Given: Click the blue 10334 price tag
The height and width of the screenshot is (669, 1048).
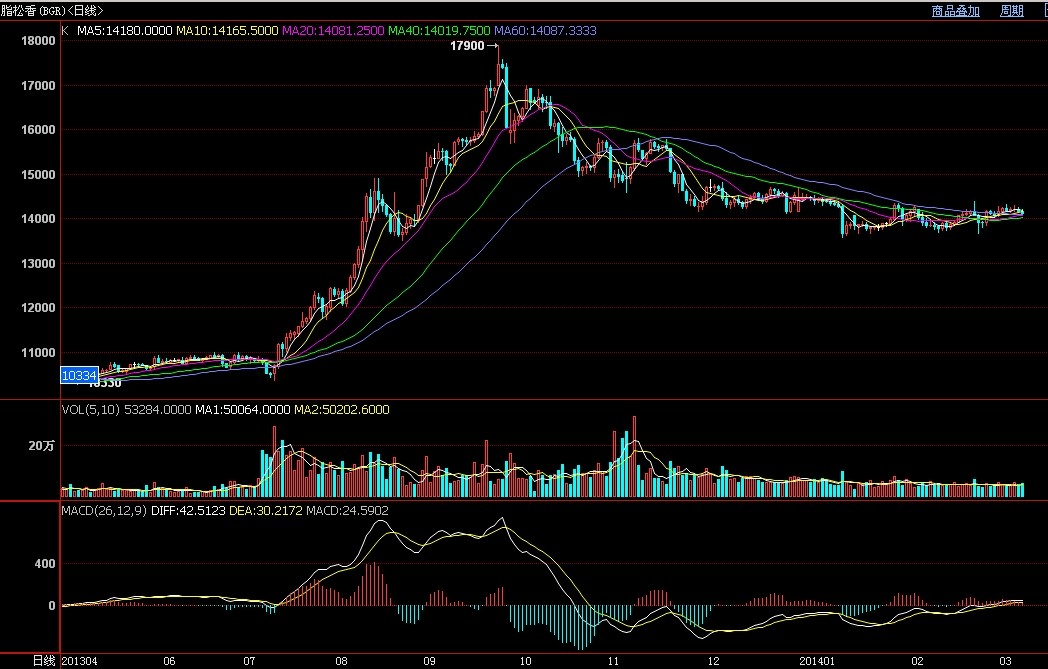Looking at the screenshot, I should [x=79, y=375].
